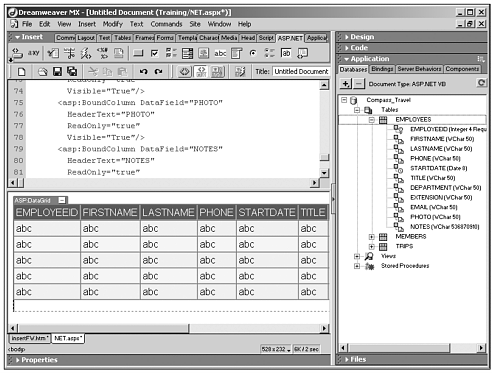Click the Redo arrow icon
This screenshot has height=373, width=495.
[x=158, y=71]
